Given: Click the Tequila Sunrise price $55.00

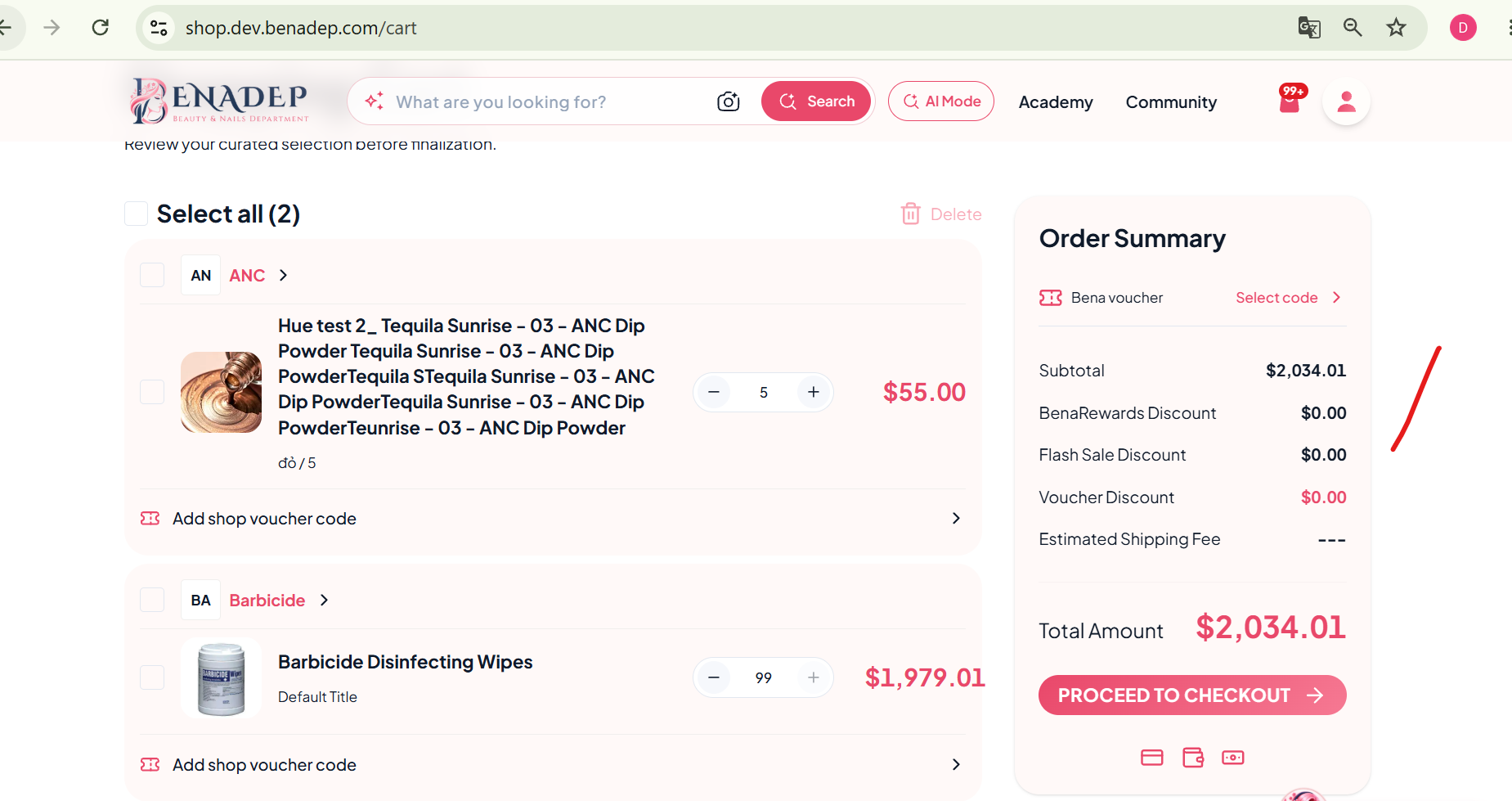Looking at the screenshot, I should (x=924, y=392).
